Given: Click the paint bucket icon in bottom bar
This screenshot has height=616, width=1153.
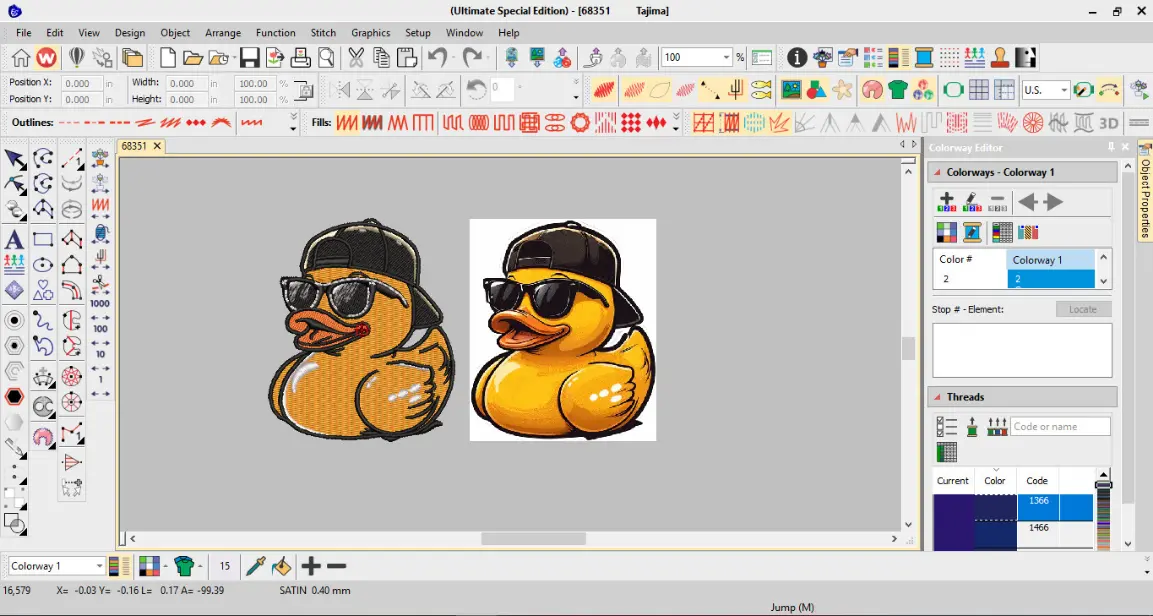Looking at the screenshot, I should [282, 566].
